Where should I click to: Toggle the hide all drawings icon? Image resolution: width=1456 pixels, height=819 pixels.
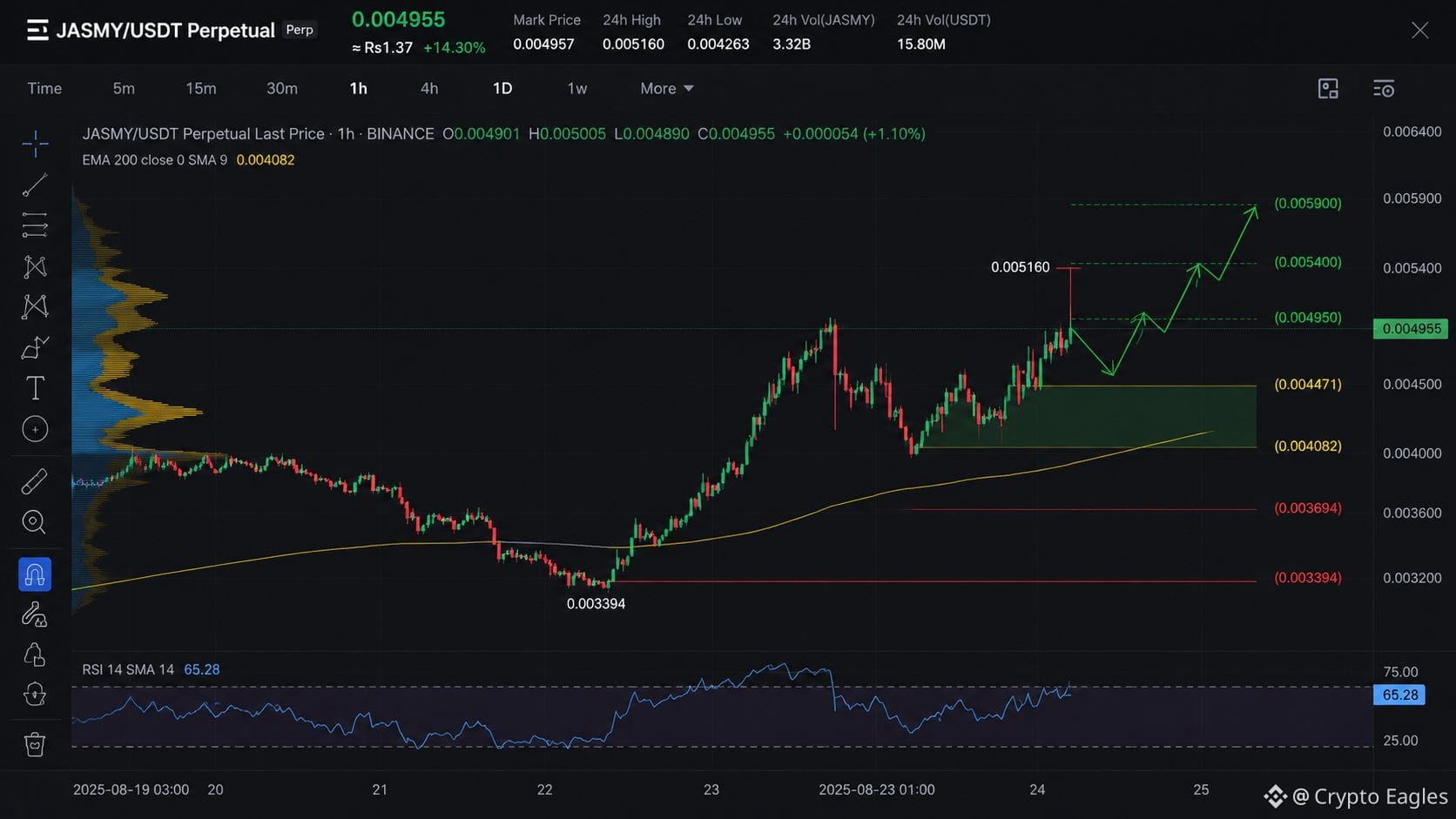[x=35, y=695]
